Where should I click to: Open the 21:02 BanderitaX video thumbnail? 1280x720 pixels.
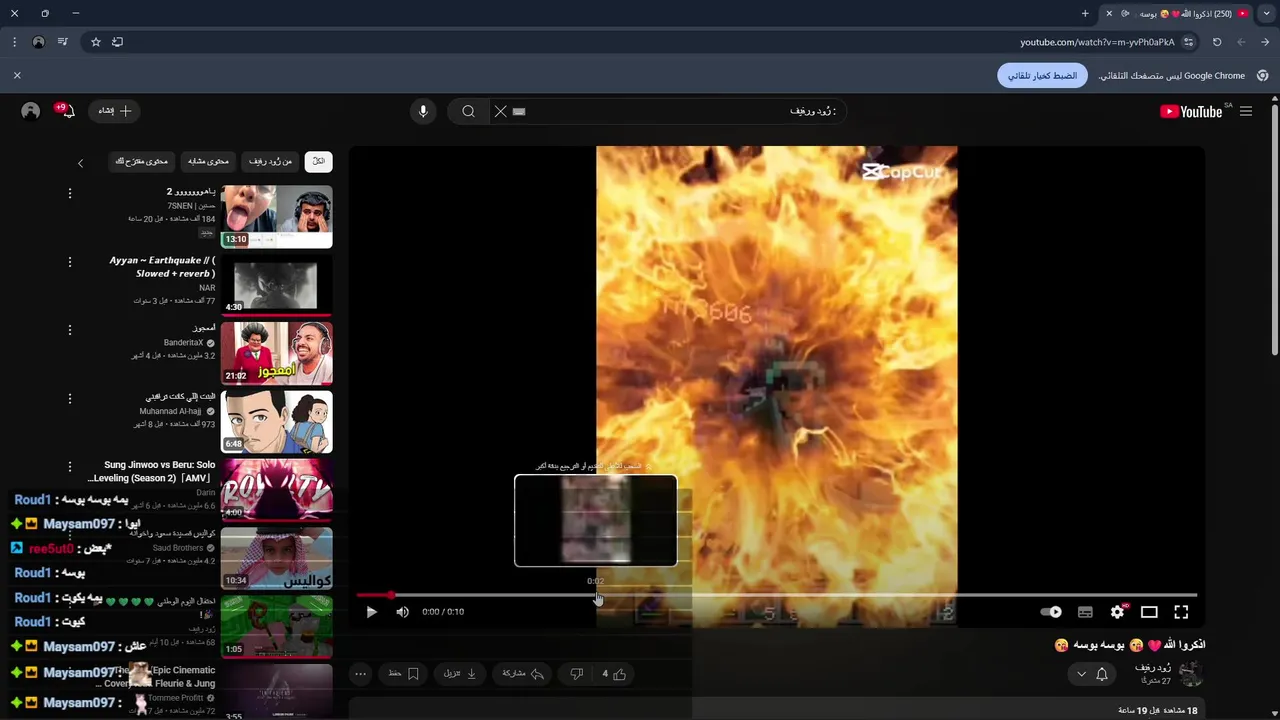[276, 353]
